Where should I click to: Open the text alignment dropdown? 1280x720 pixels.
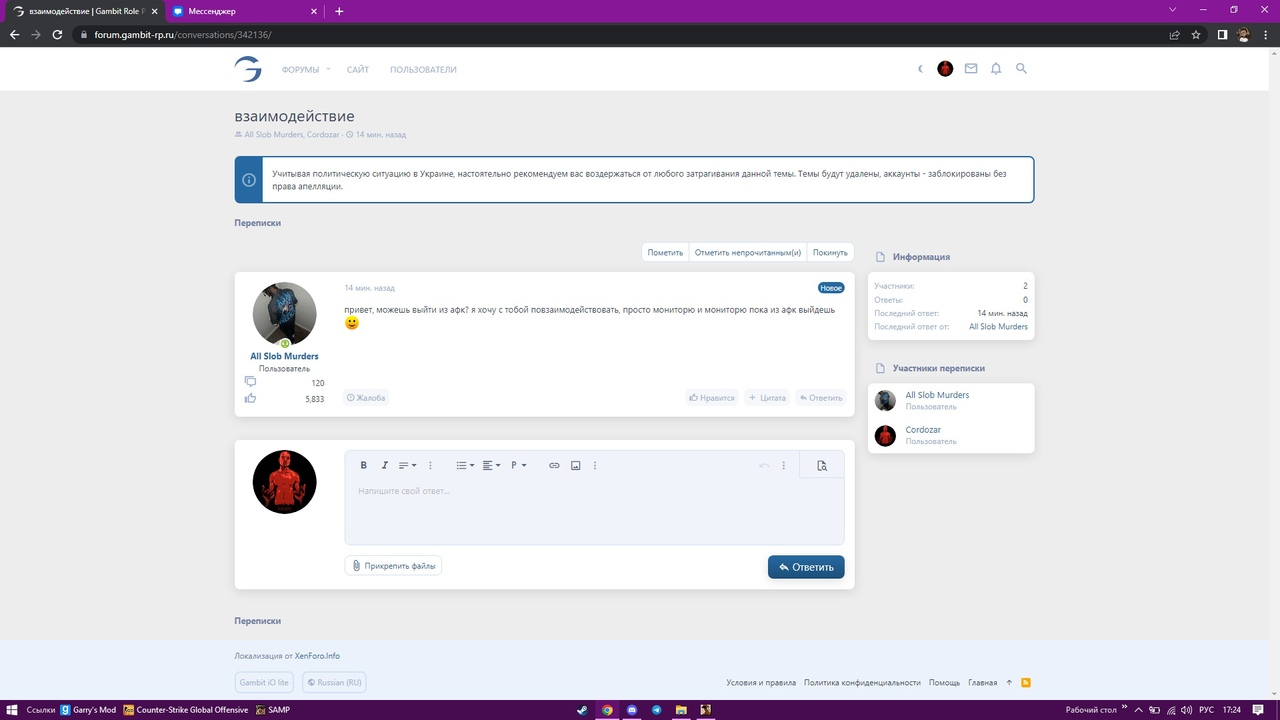tap(491, 465)
